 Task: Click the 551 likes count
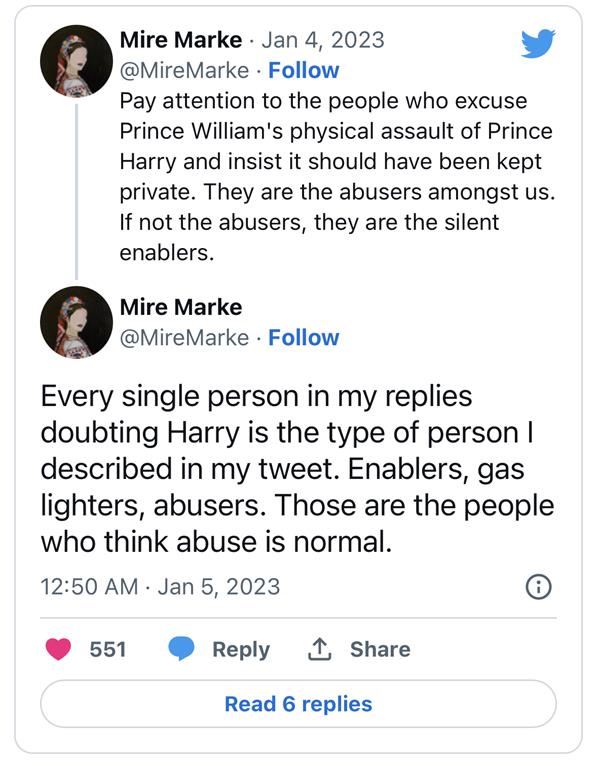pyautogui.click(x=108, y=649)
